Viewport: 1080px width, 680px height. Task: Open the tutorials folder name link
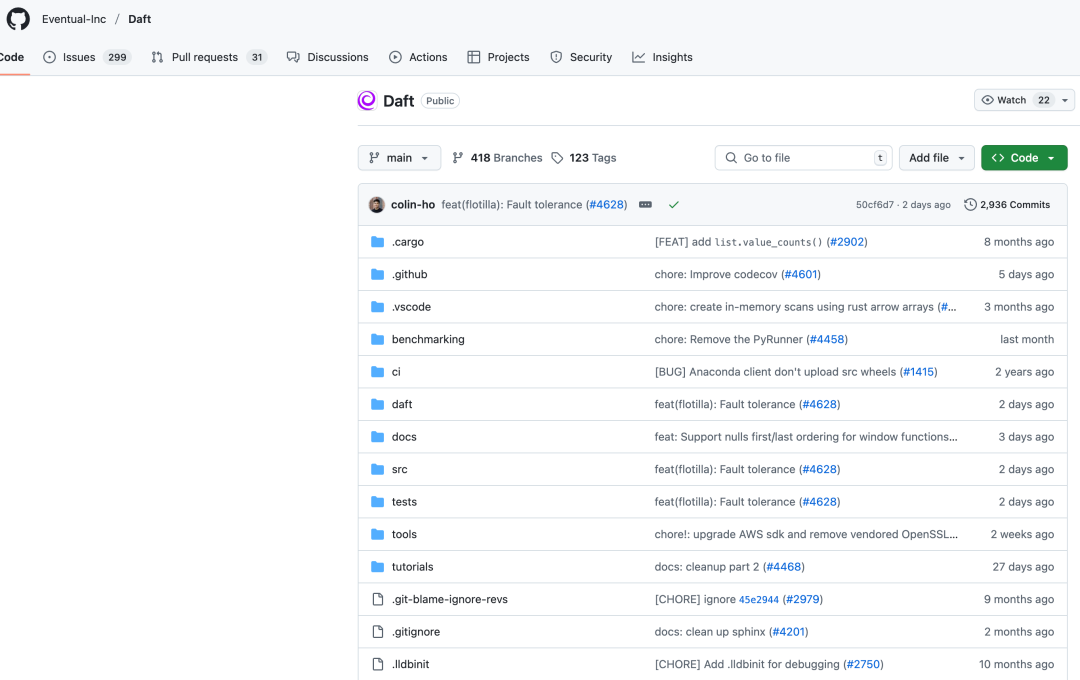[x=413, y=566]
